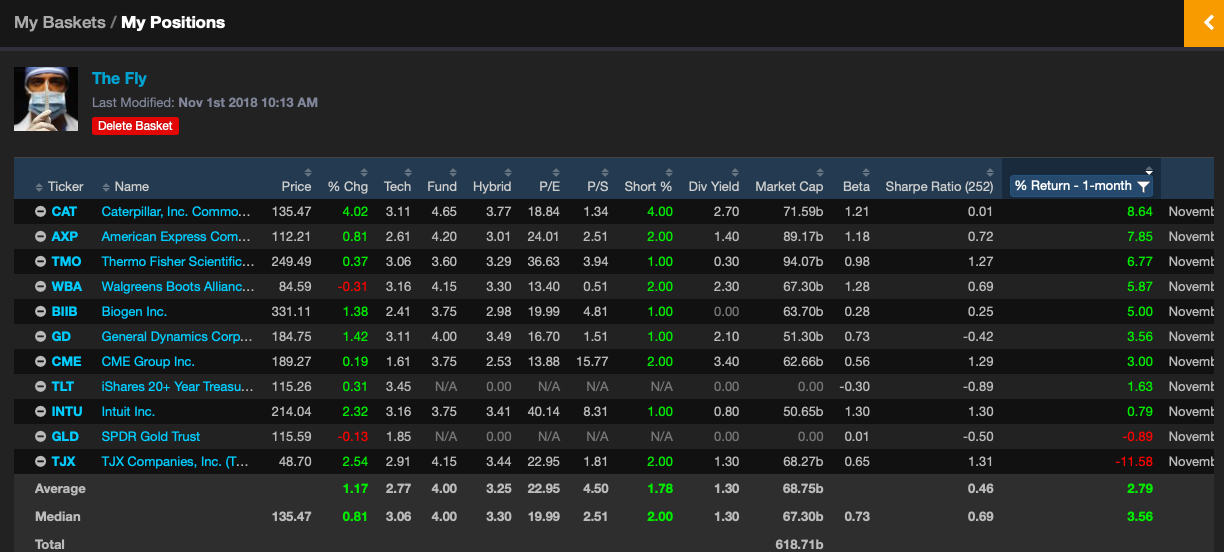Open SPDR Gold Trust name link
Viewport: 1224px width, 552px height.
tap(151, 437)
